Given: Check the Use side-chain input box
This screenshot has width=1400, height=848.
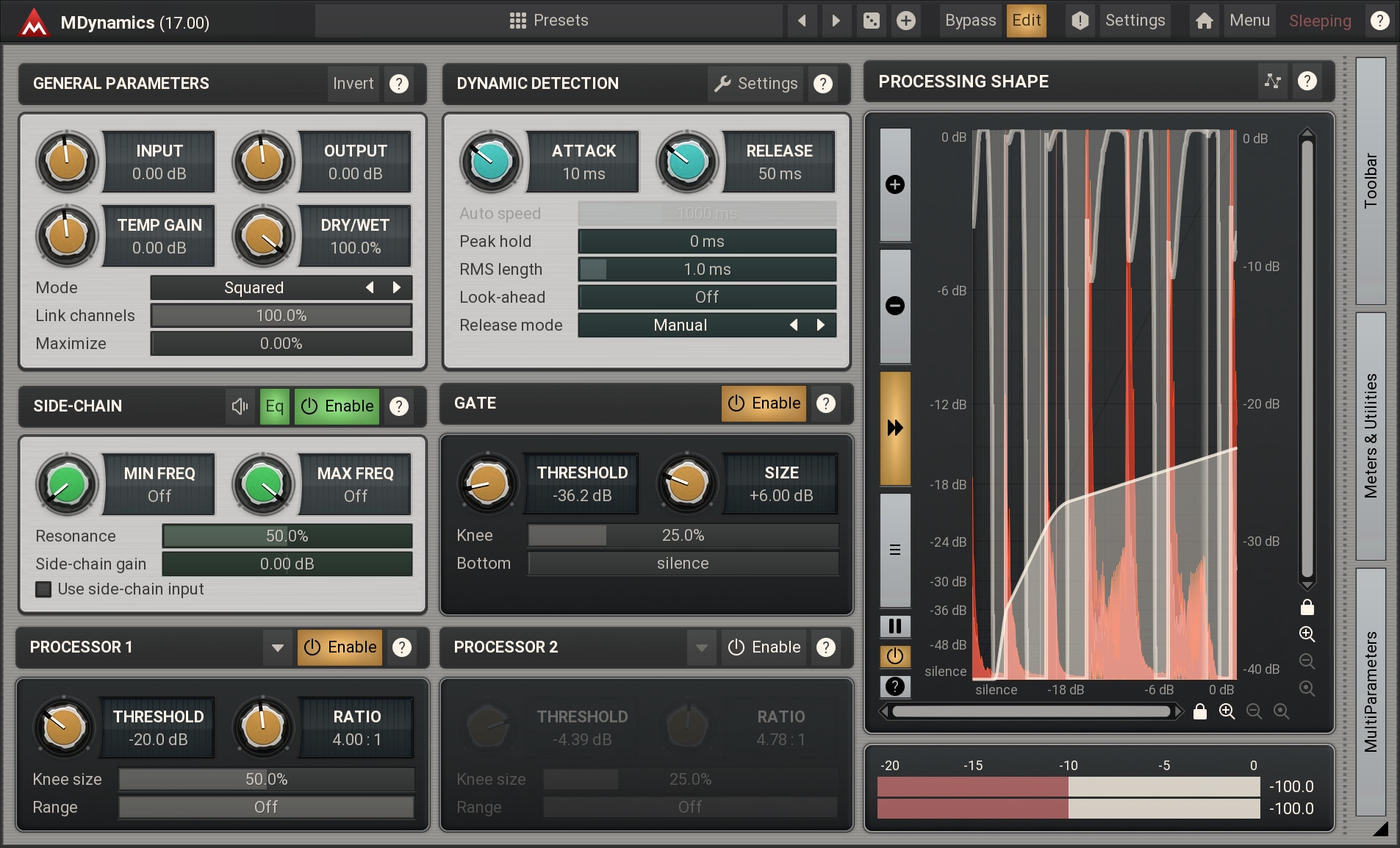Looking at the screenshot, I should pos(44,589).
